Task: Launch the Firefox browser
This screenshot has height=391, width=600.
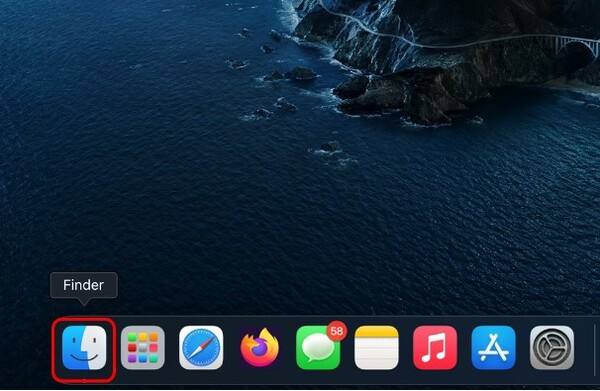Action: (260, 348)
